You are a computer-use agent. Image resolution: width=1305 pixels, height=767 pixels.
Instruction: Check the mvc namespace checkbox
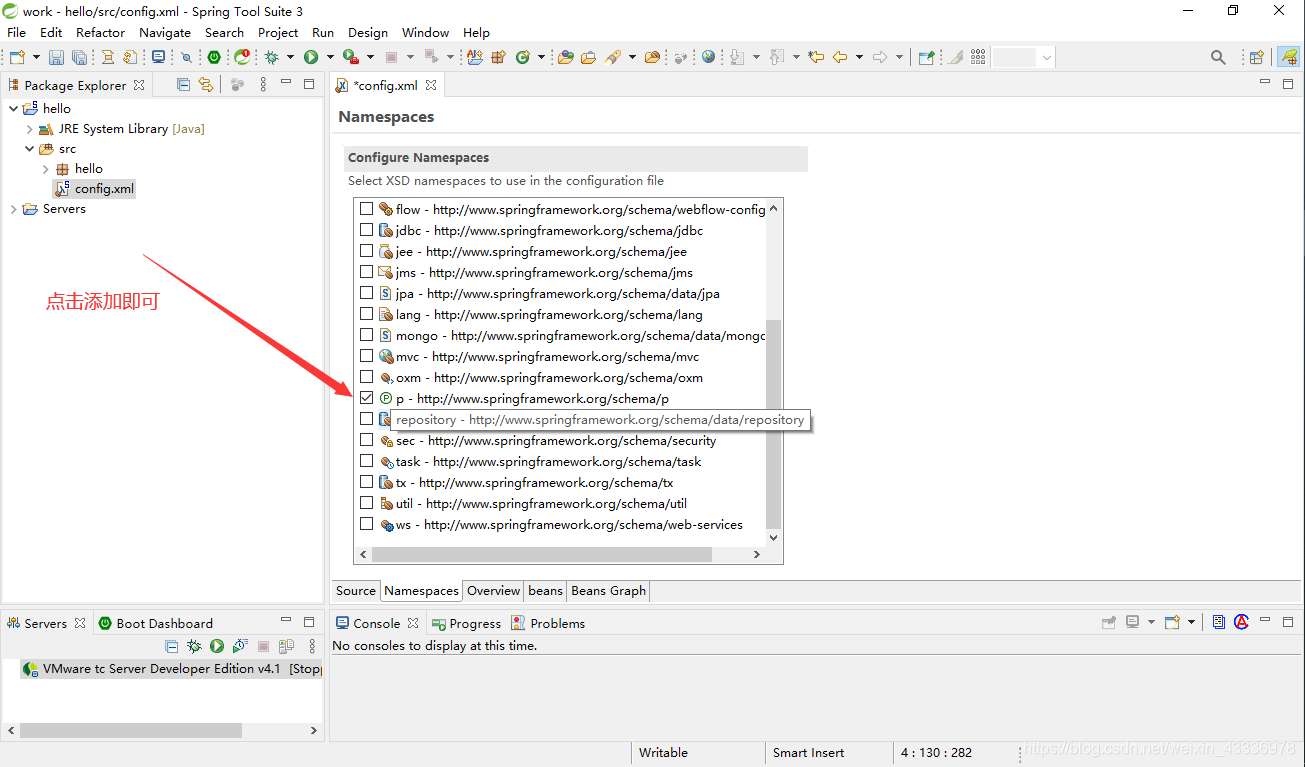pyautogui.click(x=366, y=356)
